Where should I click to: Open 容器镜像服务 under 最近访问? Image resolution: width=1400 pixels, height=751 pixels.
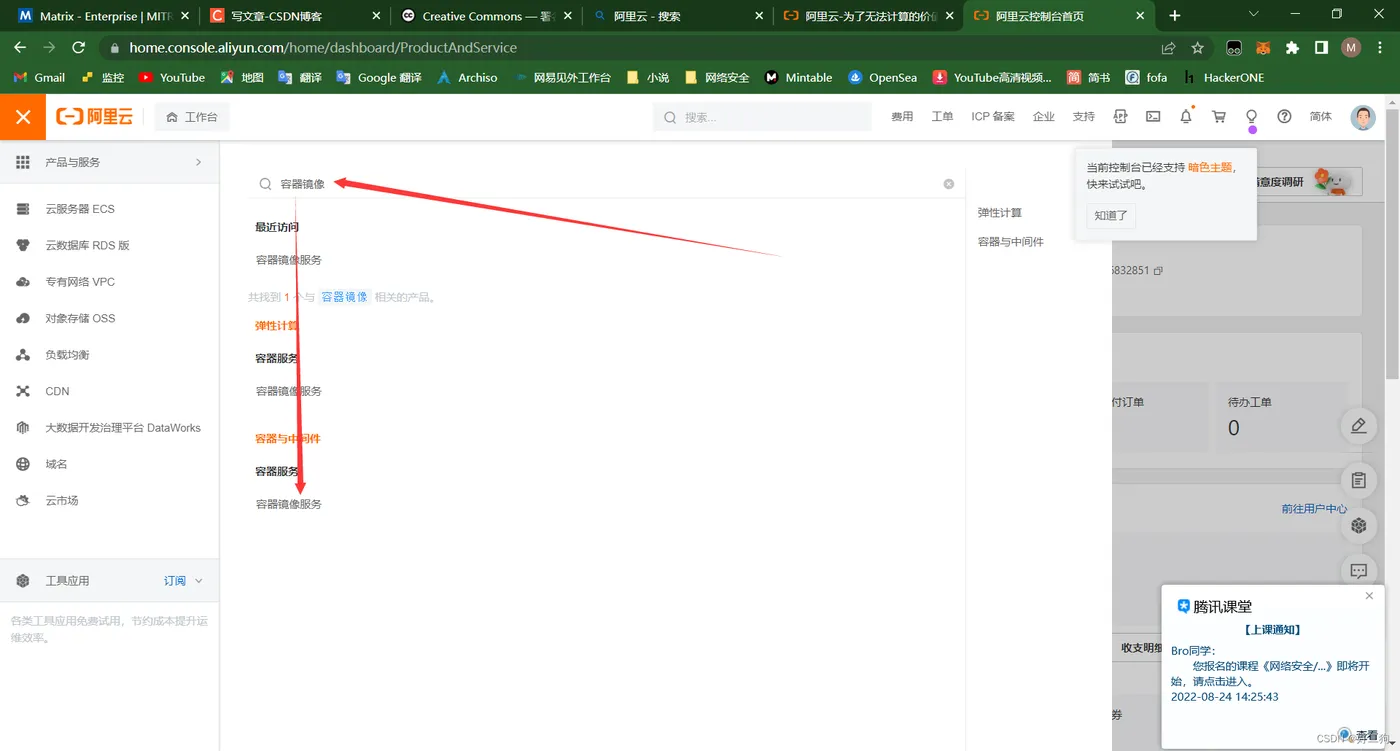click(289, 260)
